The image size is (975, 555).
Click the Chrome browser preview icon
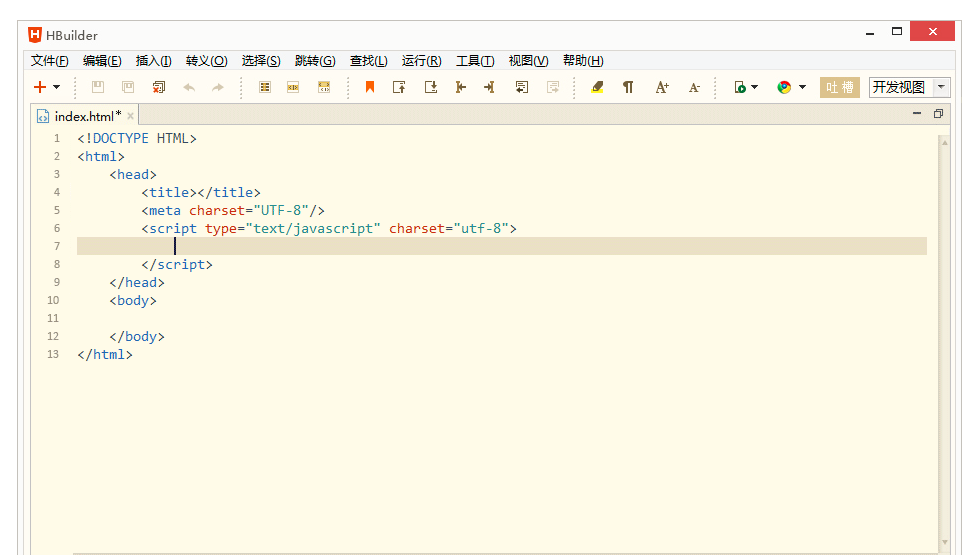(784, 87)
